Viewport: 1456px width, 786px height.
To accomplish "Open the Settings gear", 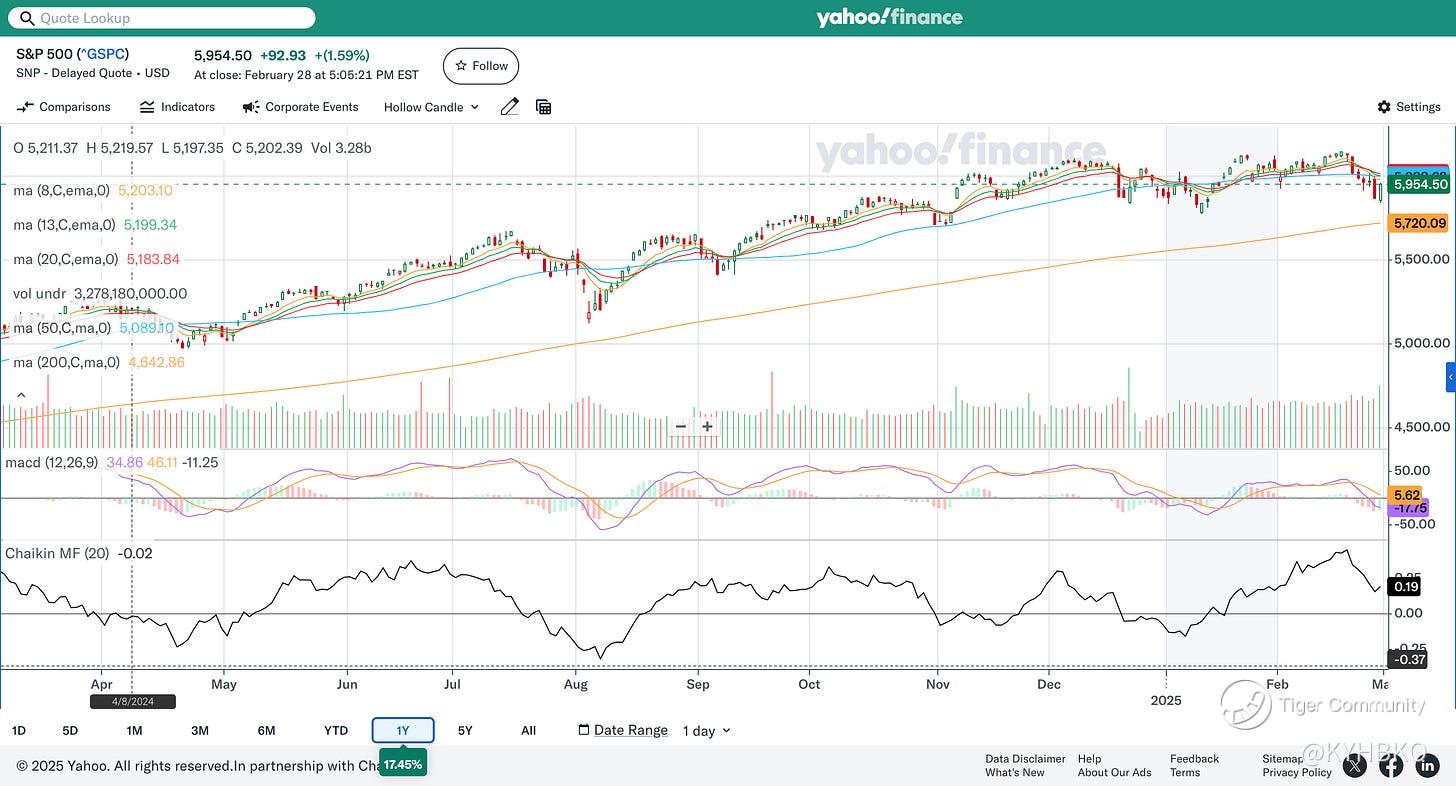I will [1409, 107].
